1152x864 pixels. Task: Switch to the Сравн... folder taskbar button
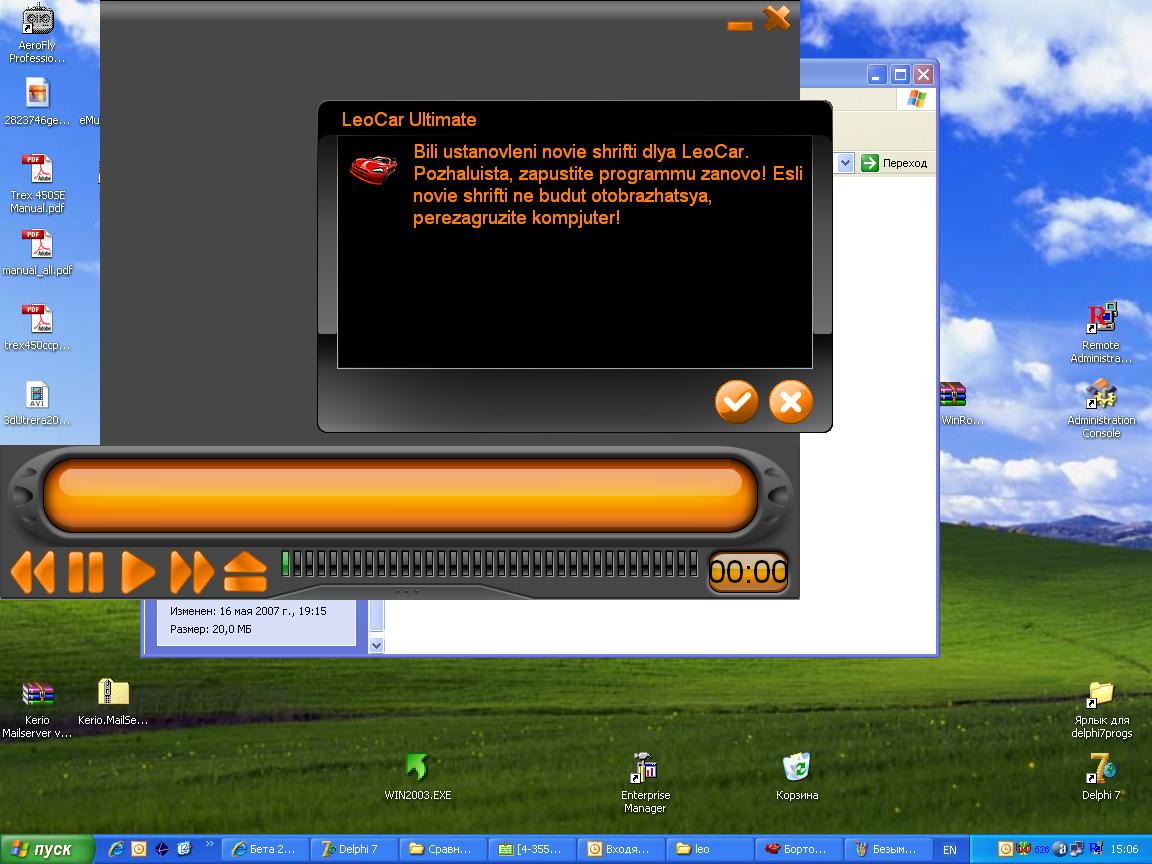444,849
